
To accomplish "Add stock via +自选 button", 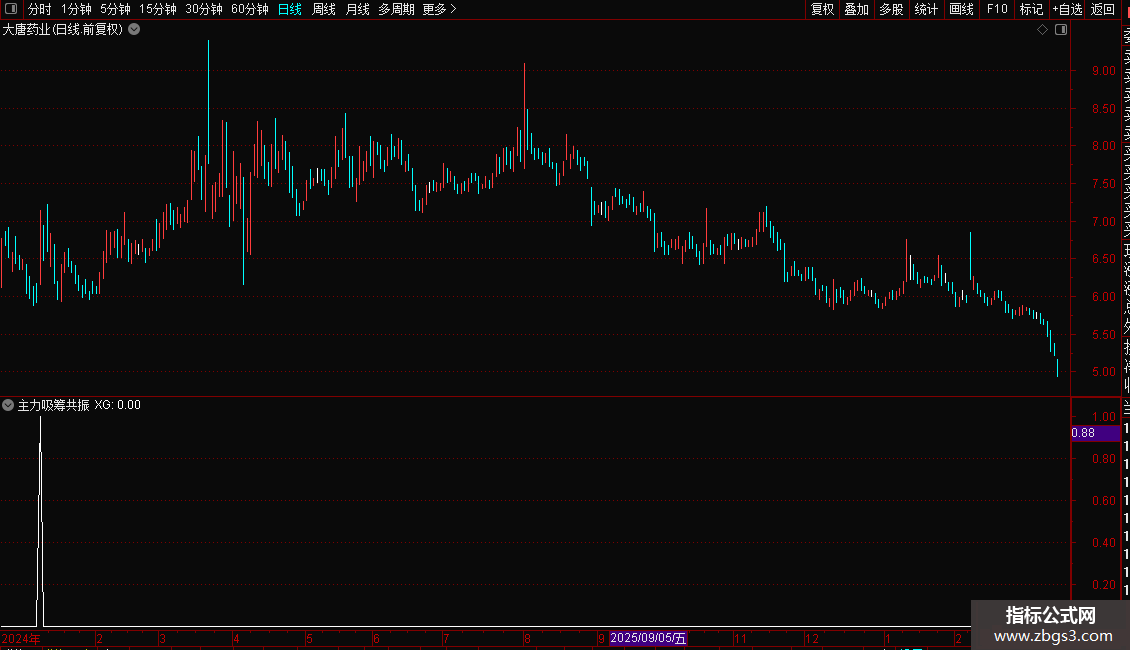I will [x=1067, y=9].
